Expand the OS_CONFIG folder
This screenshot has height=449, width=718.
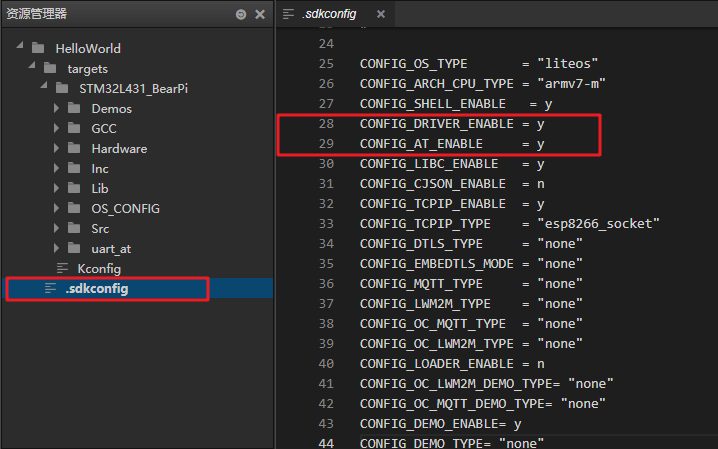point(56,208)
